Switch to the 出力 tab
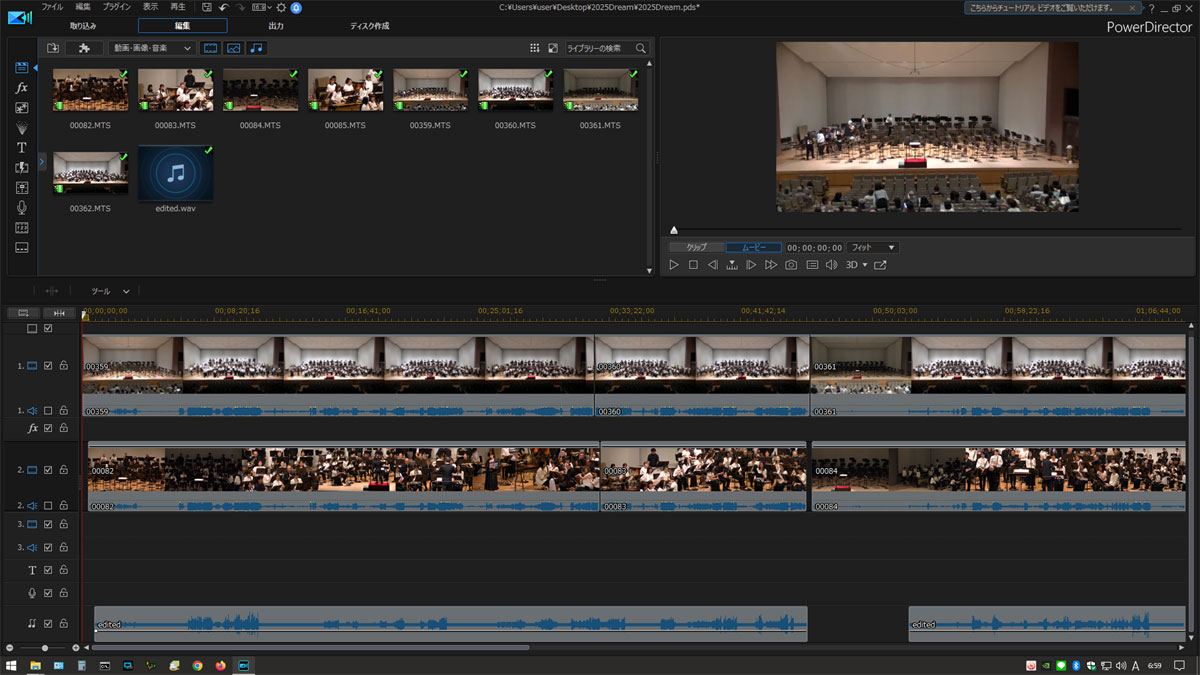The width and height of the screenshot is (1200, 675). pos(276,26)
